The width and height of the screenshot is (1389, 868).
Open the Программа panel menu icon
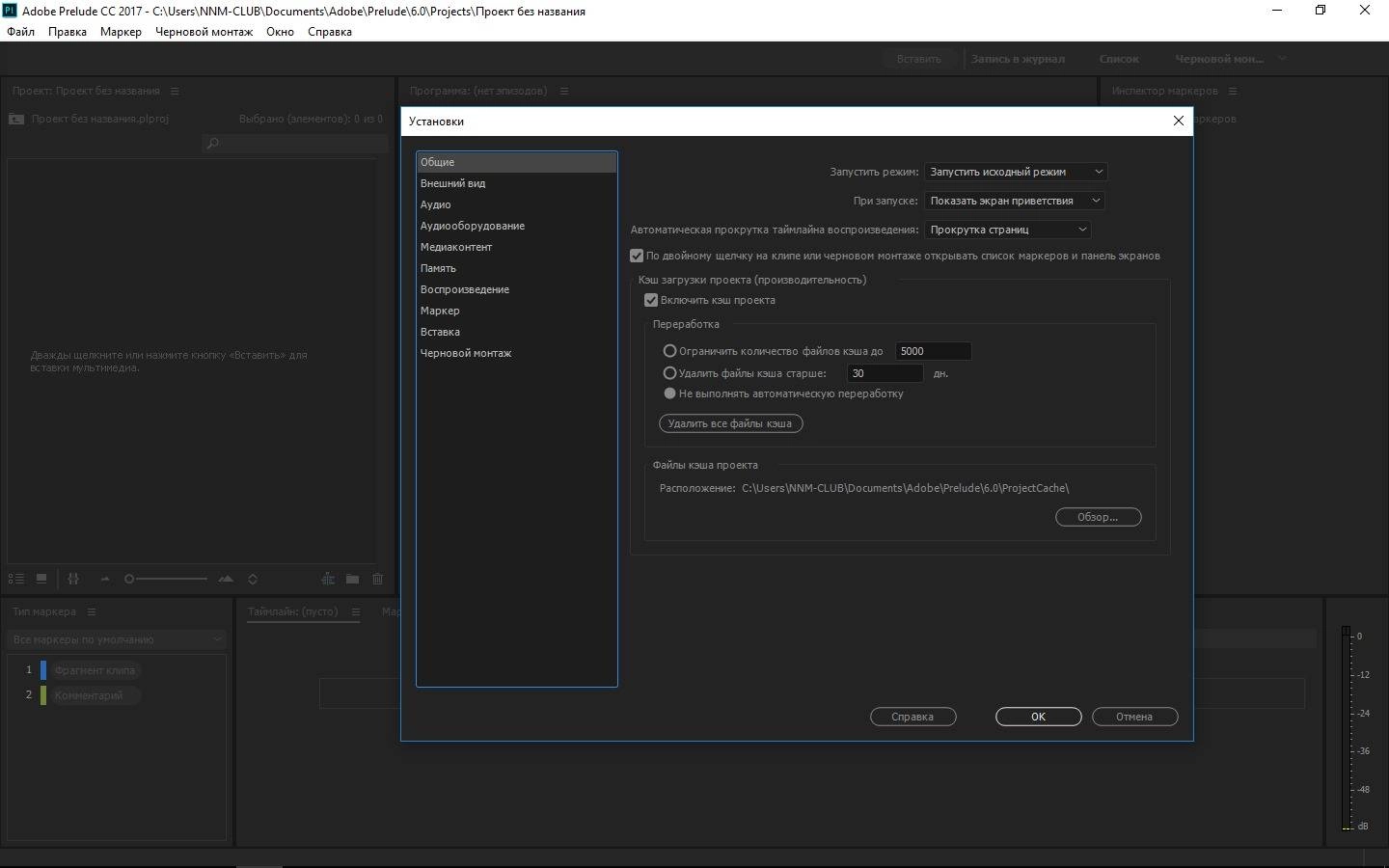pos(564,91)
